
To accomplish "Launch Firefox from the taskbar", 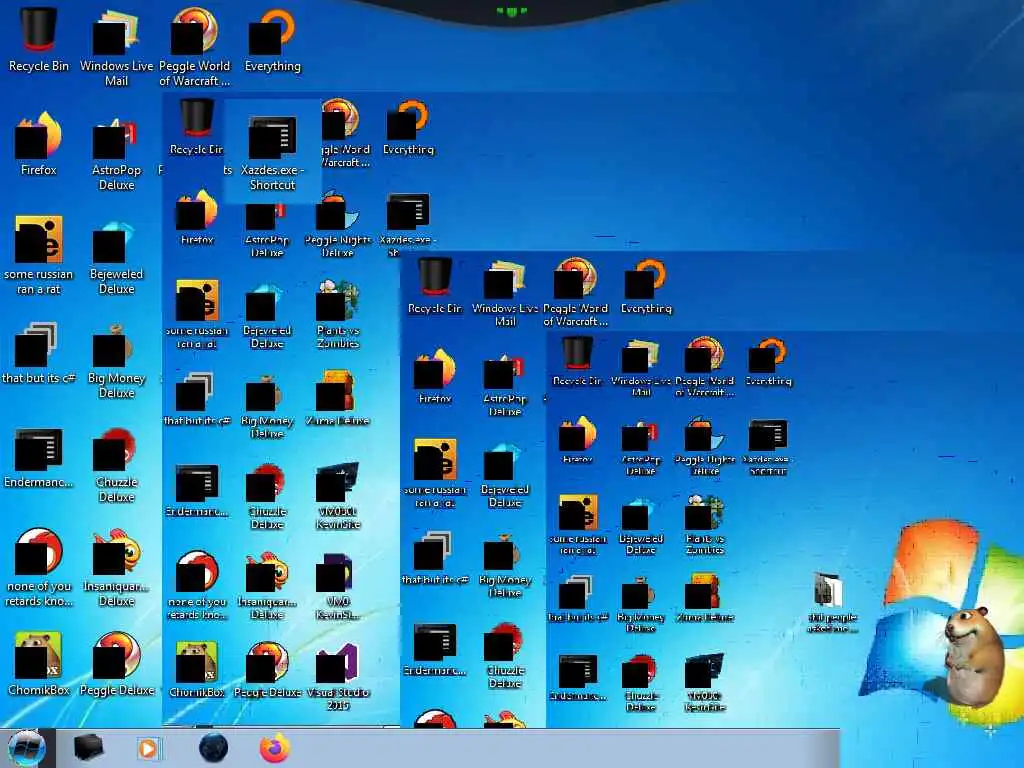I will [x=275, y=748].
